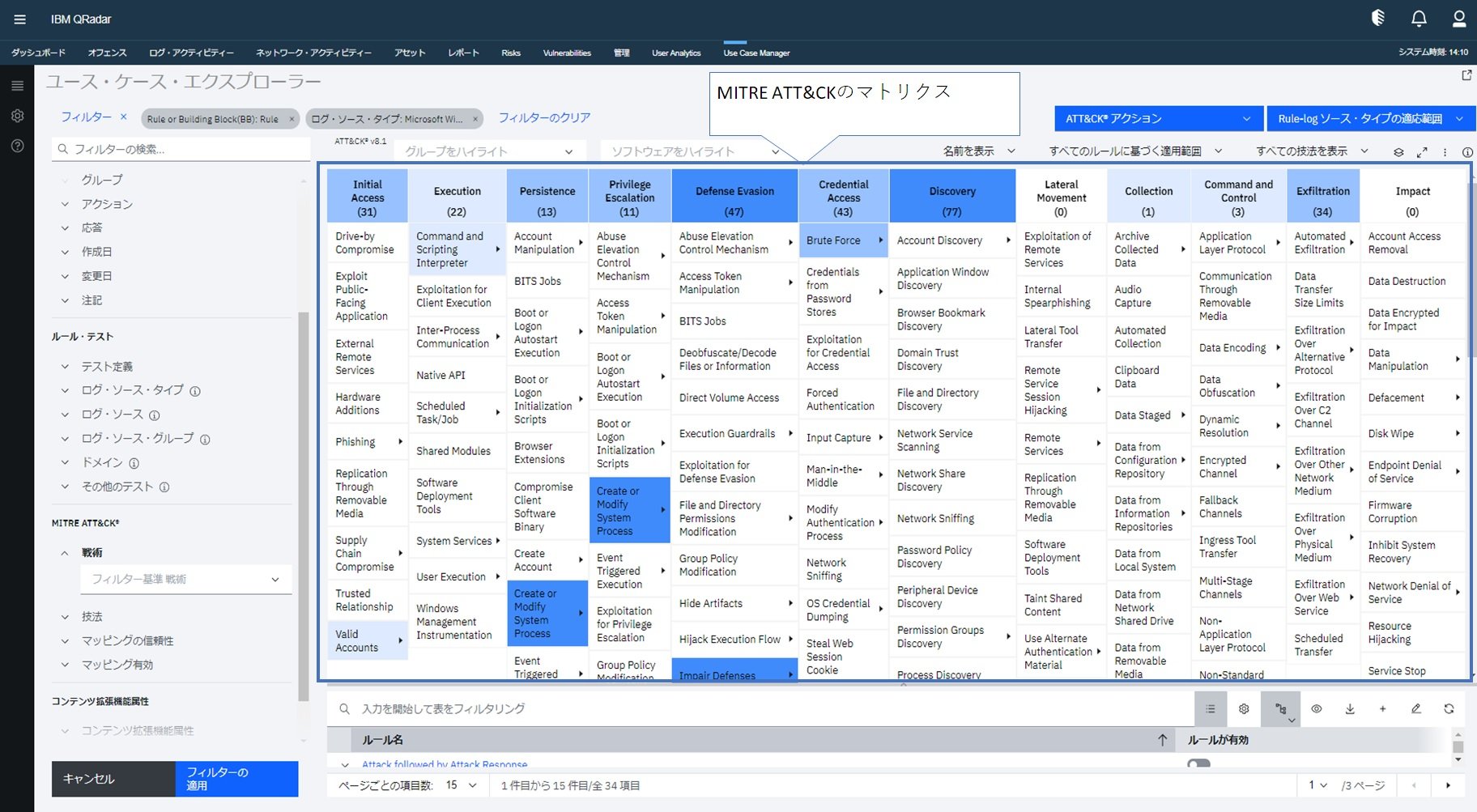Click info icon beside ドメイン
The width and height of the screenshot is (1477, 812).
[x=134, y=464]
